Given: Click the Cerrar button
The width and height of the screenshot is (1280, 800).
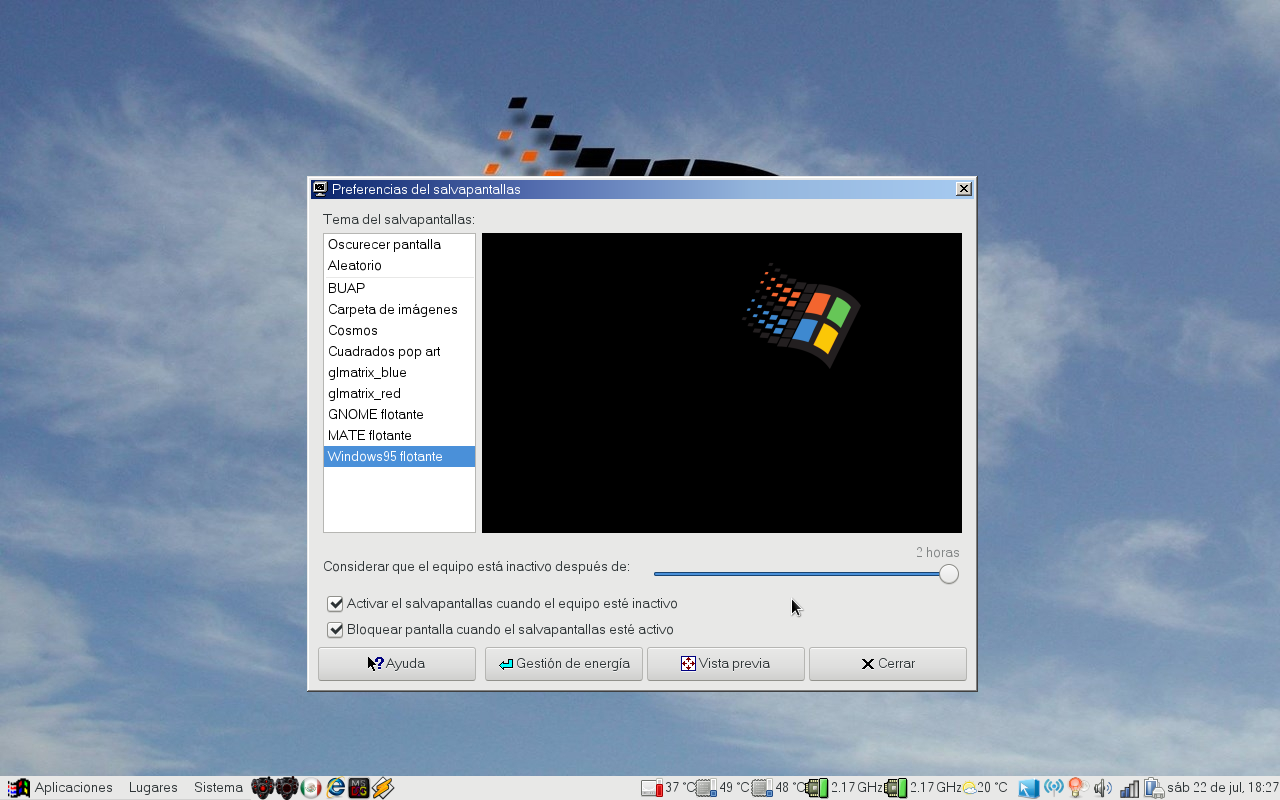Looking at the screenshot, I should click(x=888, y=664).
